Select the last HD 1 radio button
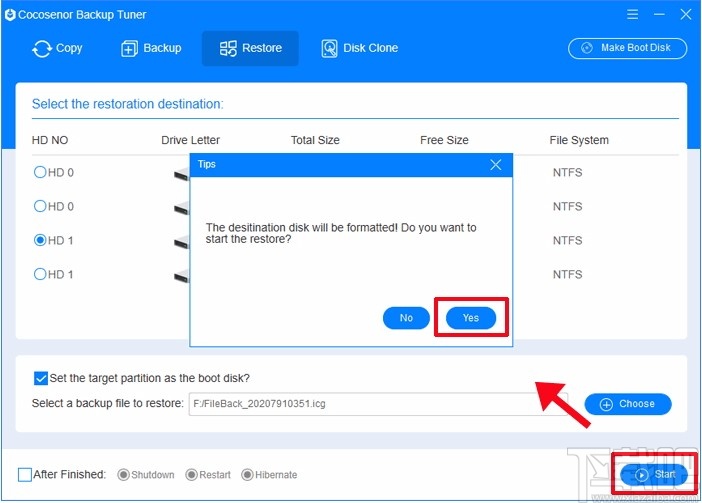 click(40, 274)
